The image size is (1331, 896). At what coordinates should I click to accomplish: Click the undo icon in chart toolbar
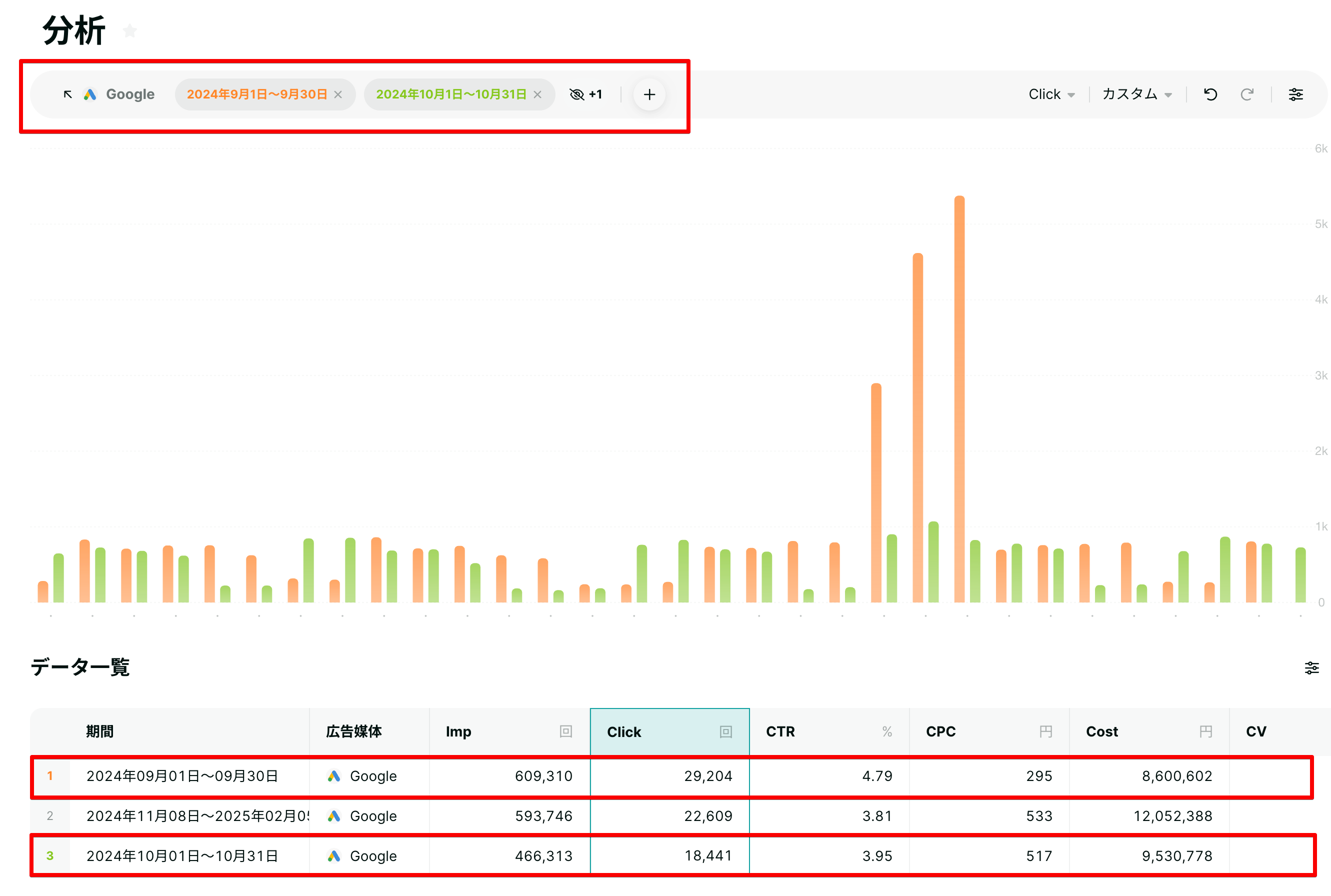(x=1210, y=94)
